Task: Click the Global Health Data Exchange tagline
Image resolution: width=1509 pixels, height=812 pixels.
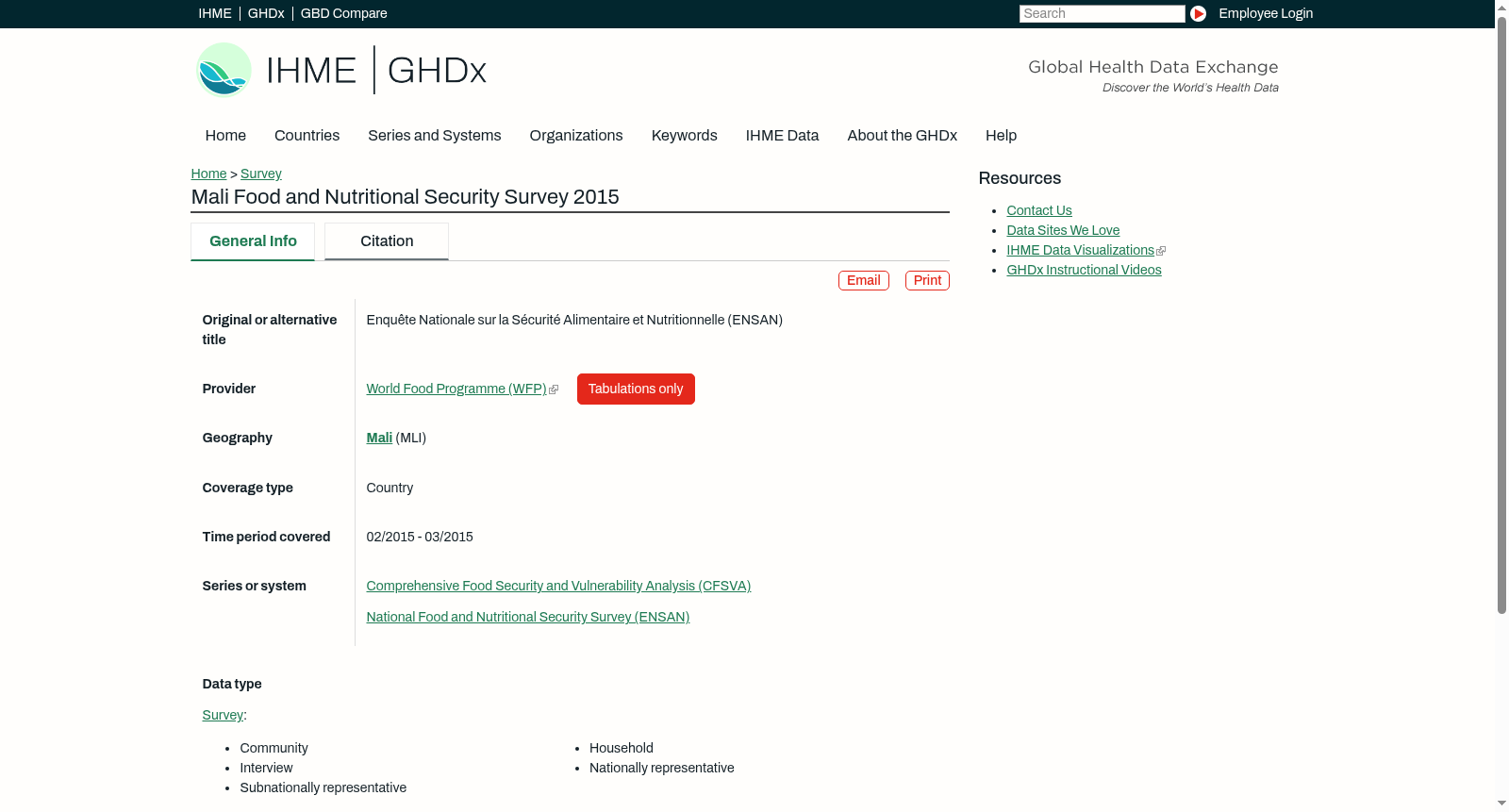Action: click(x=1153, y=67)
